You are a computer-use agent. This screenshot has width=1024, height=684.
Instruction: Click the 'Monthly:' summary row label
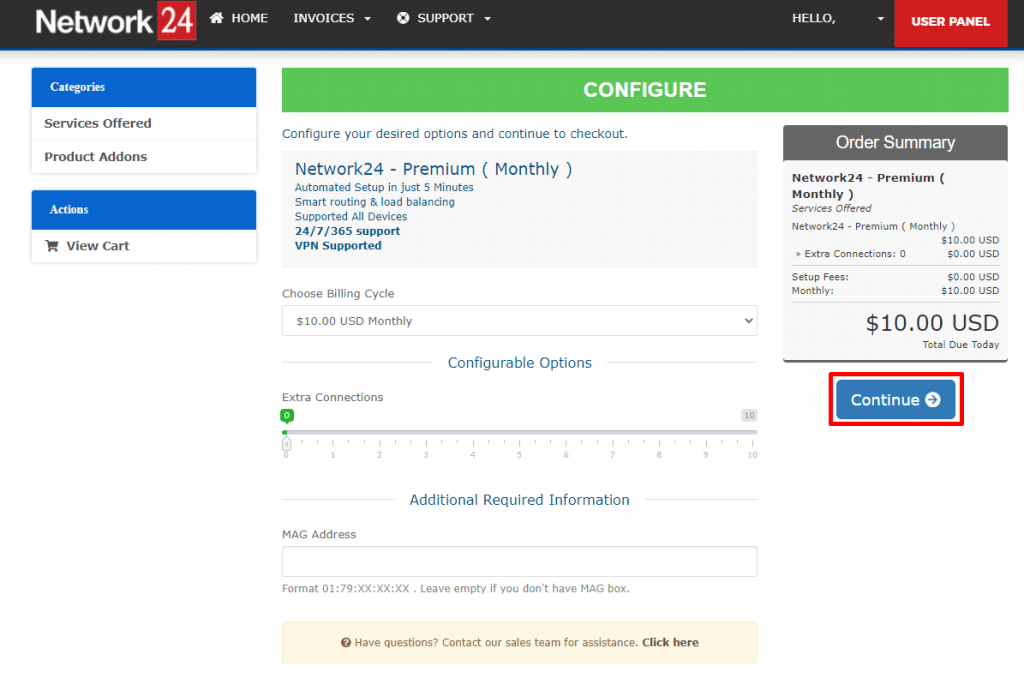(812, 291)
